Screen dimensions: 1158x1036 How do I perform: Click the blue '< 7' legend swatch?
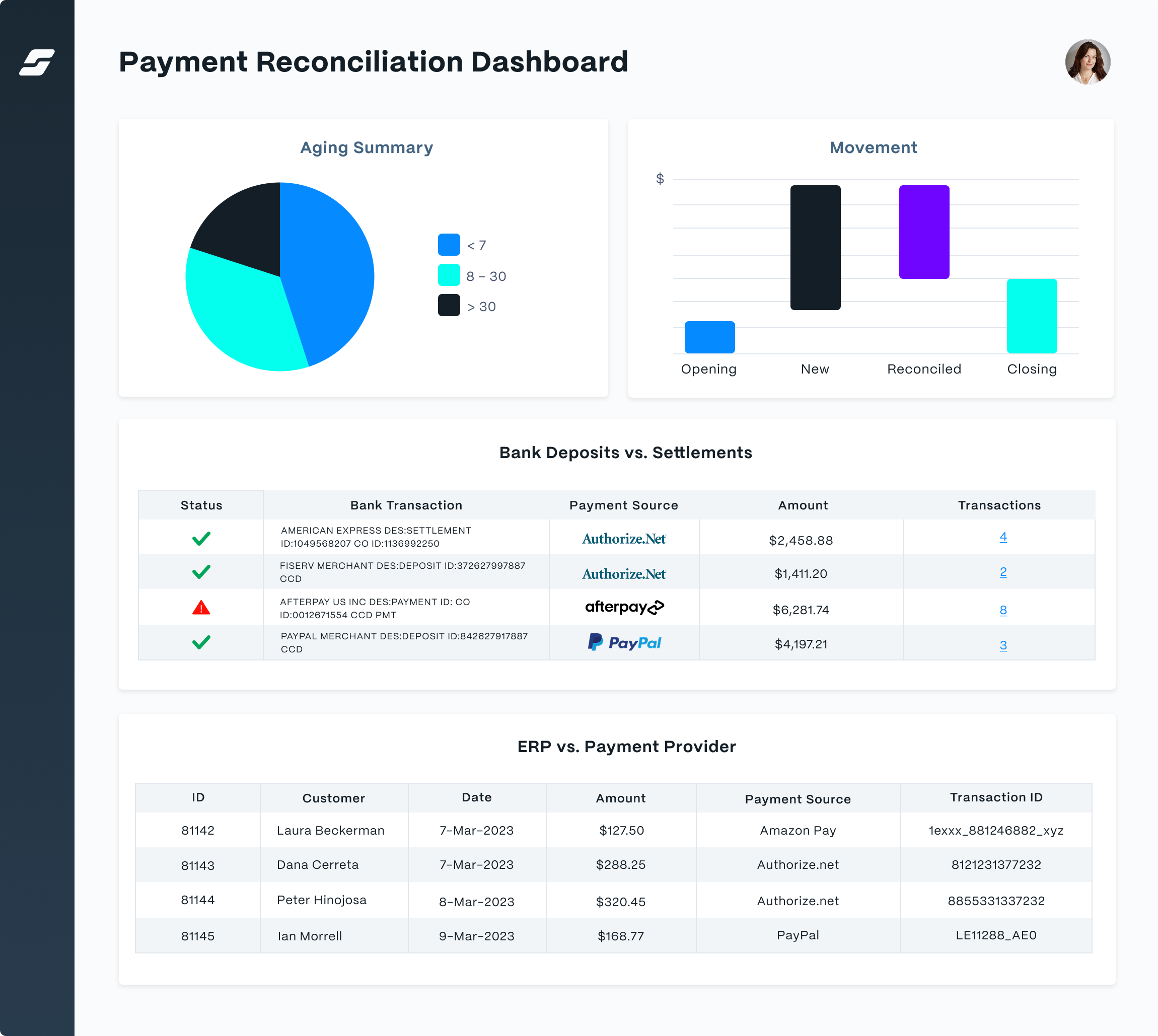click(449, 245)
